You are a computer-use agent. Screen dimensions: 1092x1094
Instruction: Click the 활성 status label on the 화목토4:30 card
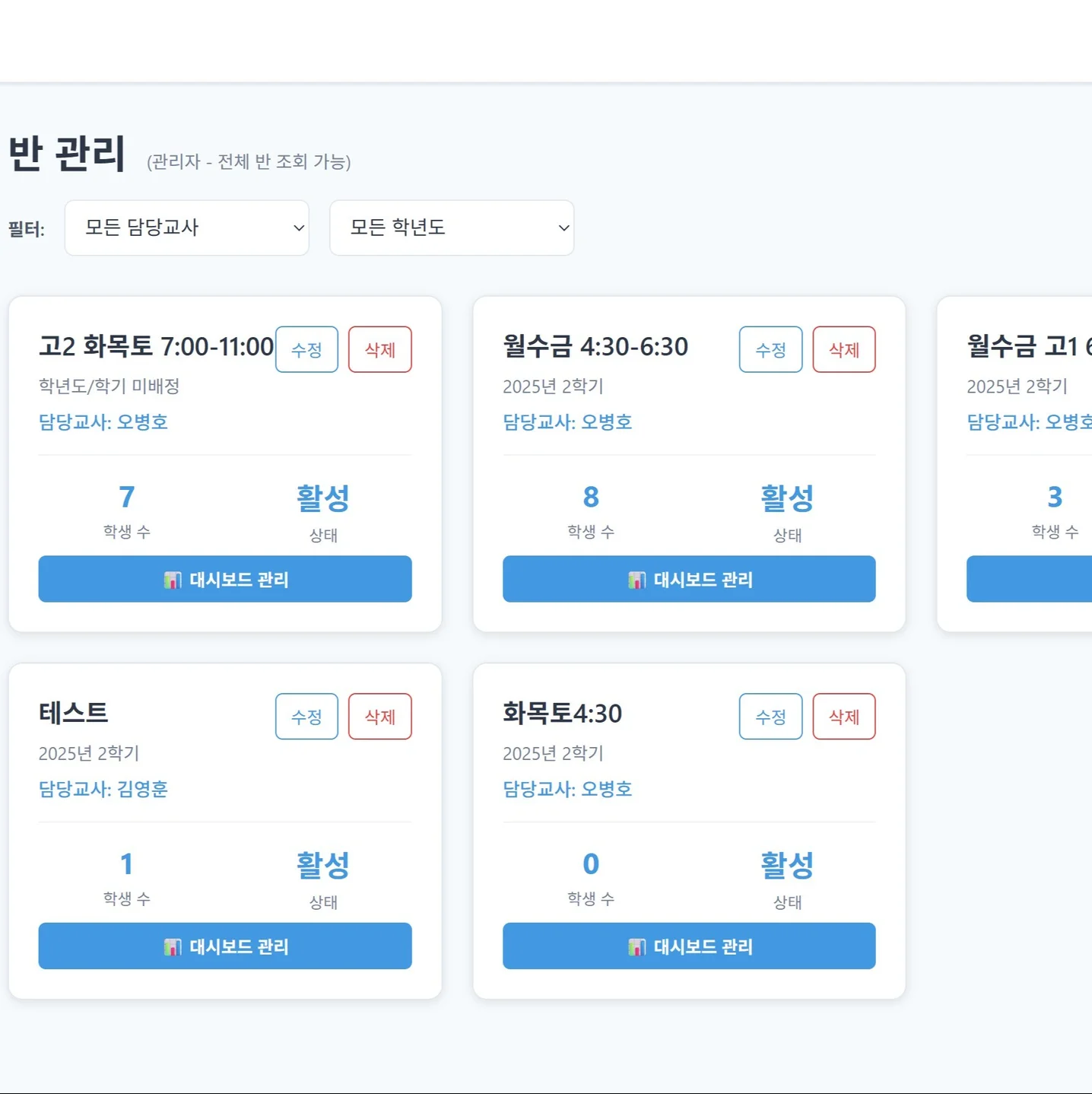click(x=787, y=863)
